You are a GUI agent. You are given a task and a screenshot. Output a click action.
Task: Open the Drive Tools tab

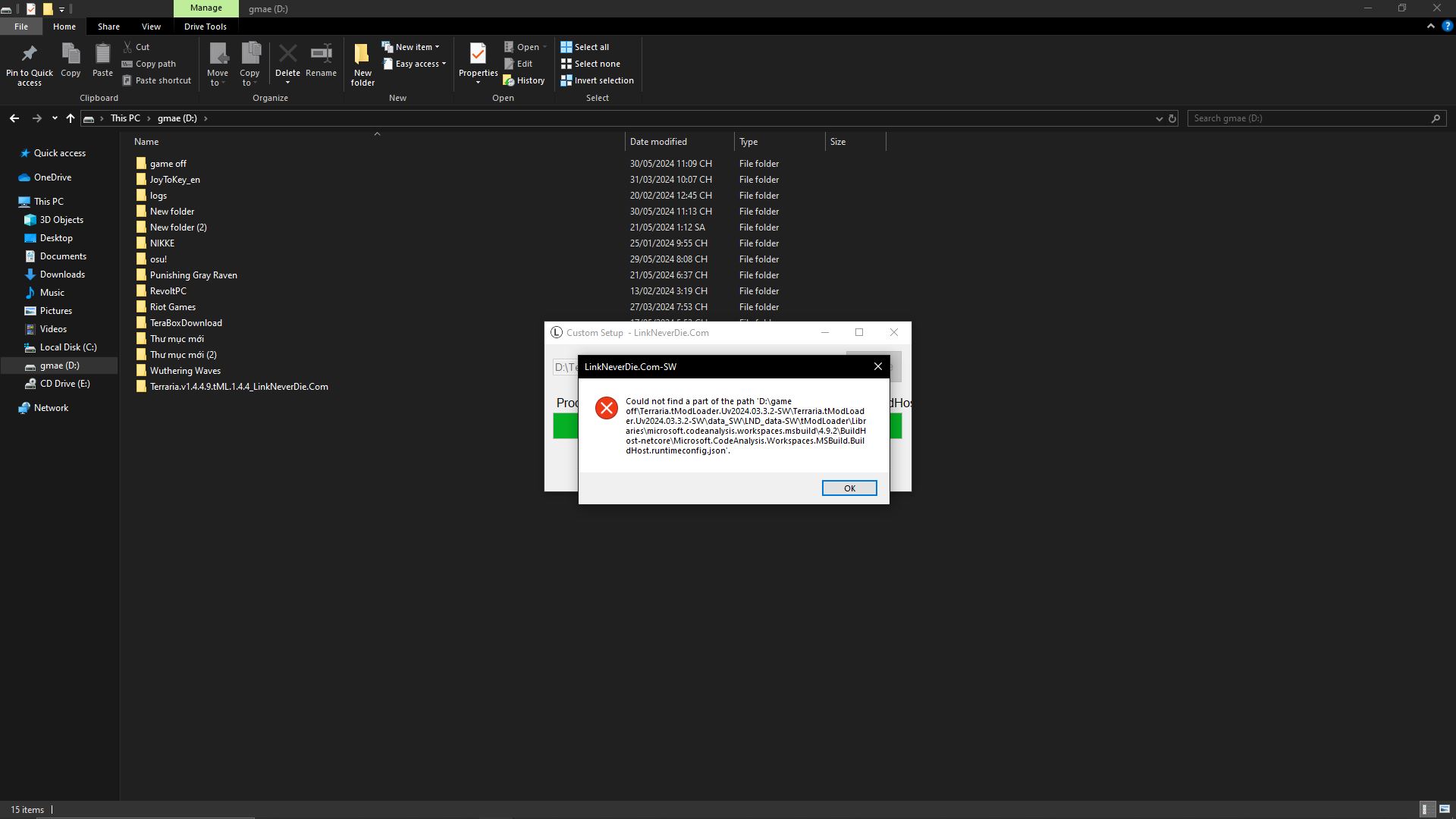coord(206,27)
